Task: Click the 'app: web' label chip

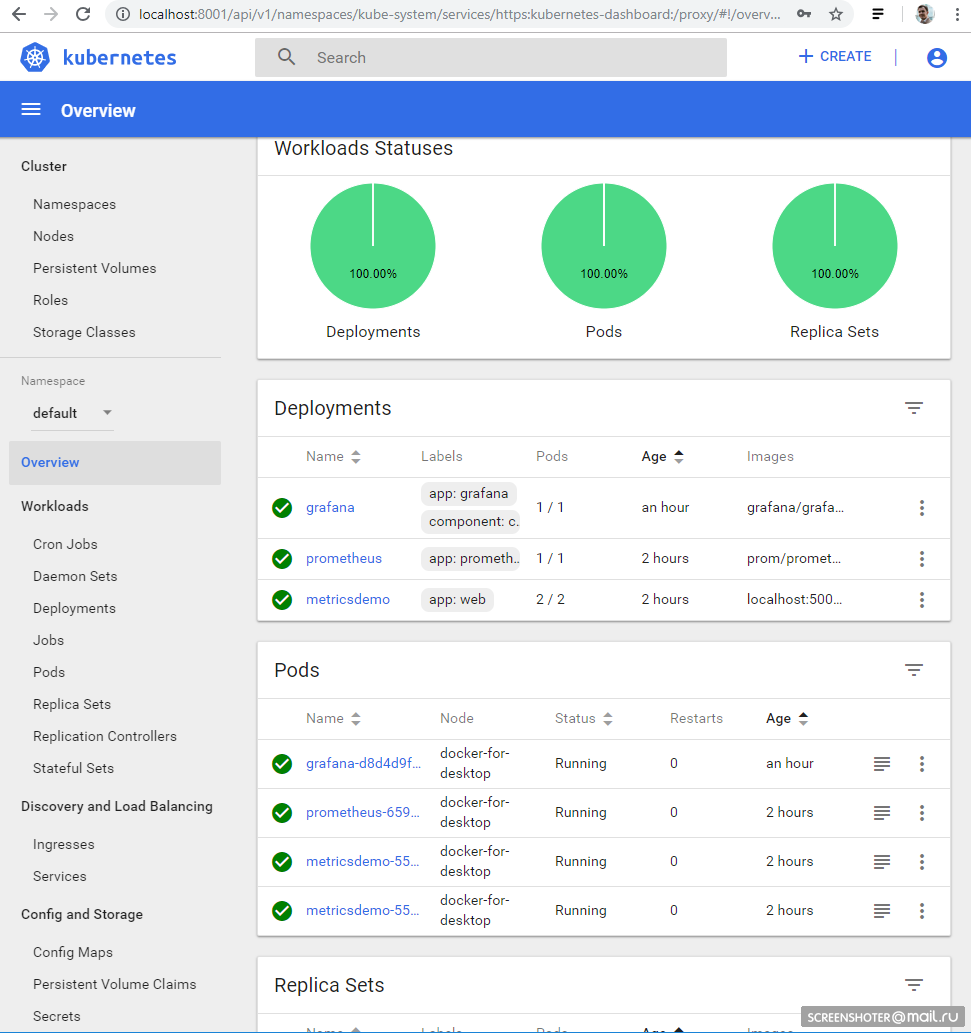Action: coord(457,600)
